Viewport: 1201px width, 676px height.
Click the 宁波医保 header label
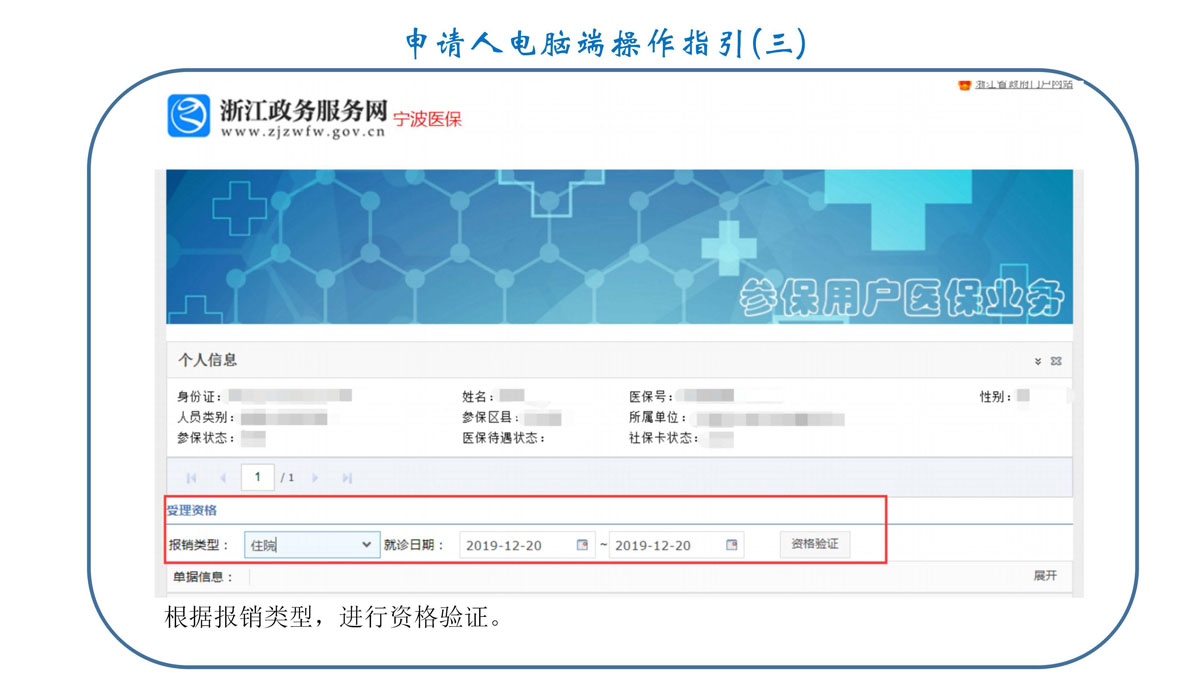click(x=427, y=119)
